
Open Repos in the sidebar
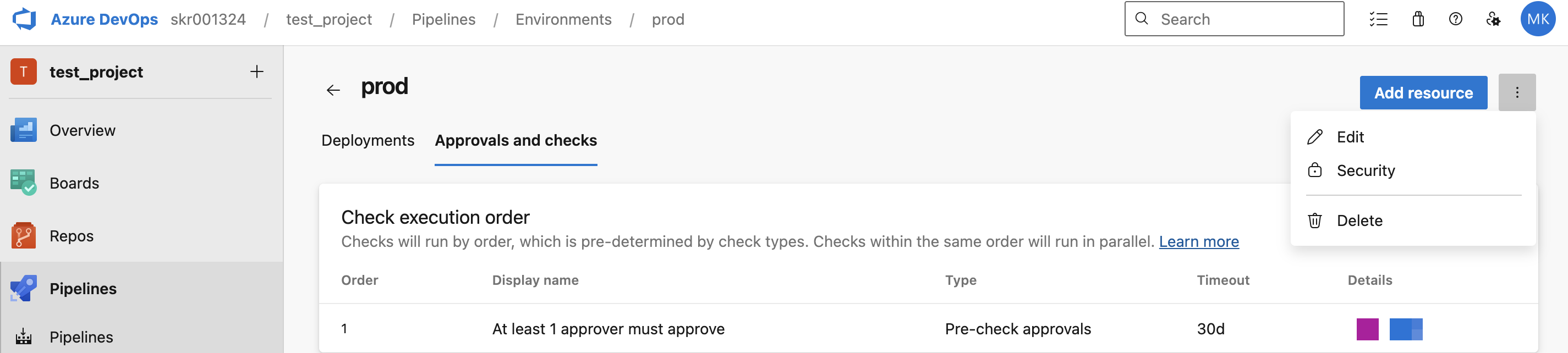pyautogui.click(x=71, y=236)
